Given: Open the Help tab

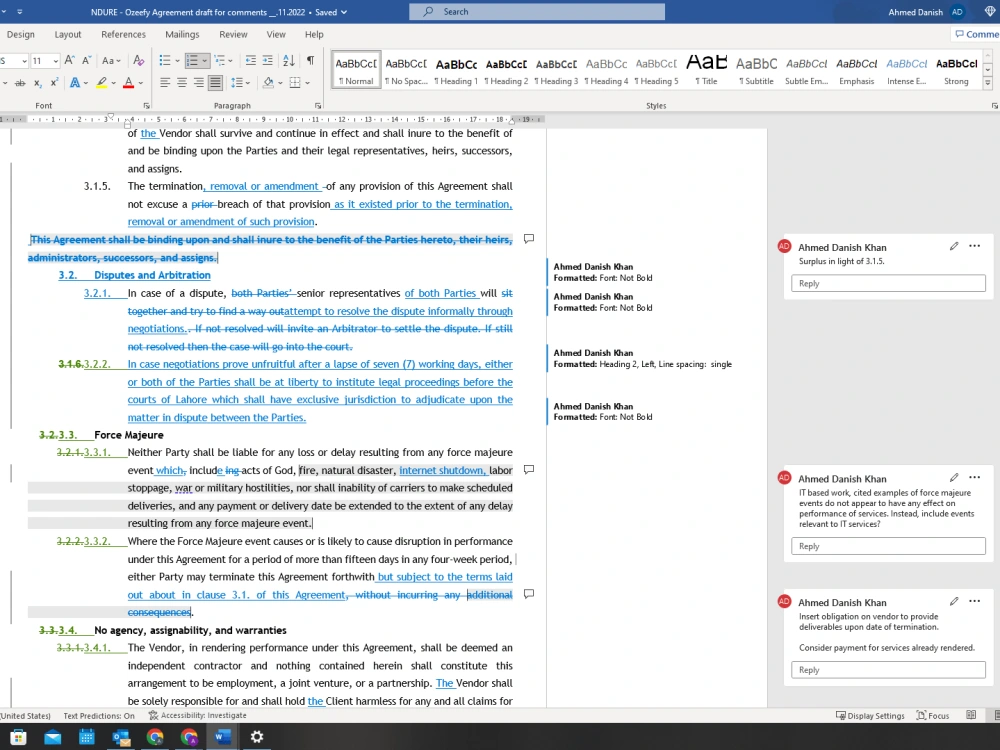Looking at the screenshot, I should click(x=314, y=34).
